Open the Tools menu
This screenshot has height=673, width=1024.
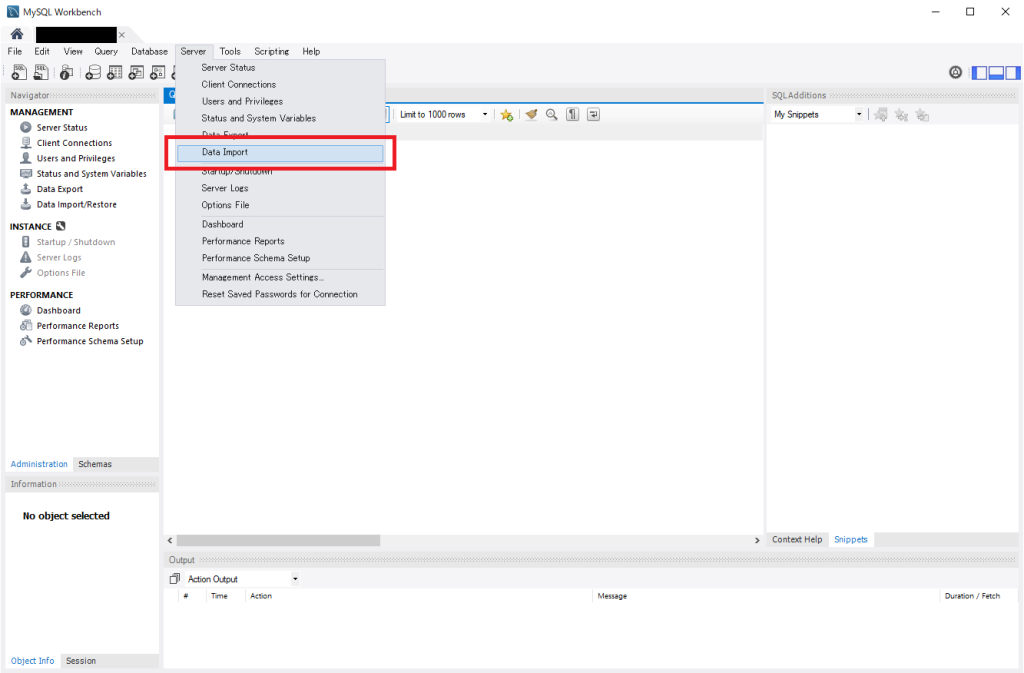point(230,51)
